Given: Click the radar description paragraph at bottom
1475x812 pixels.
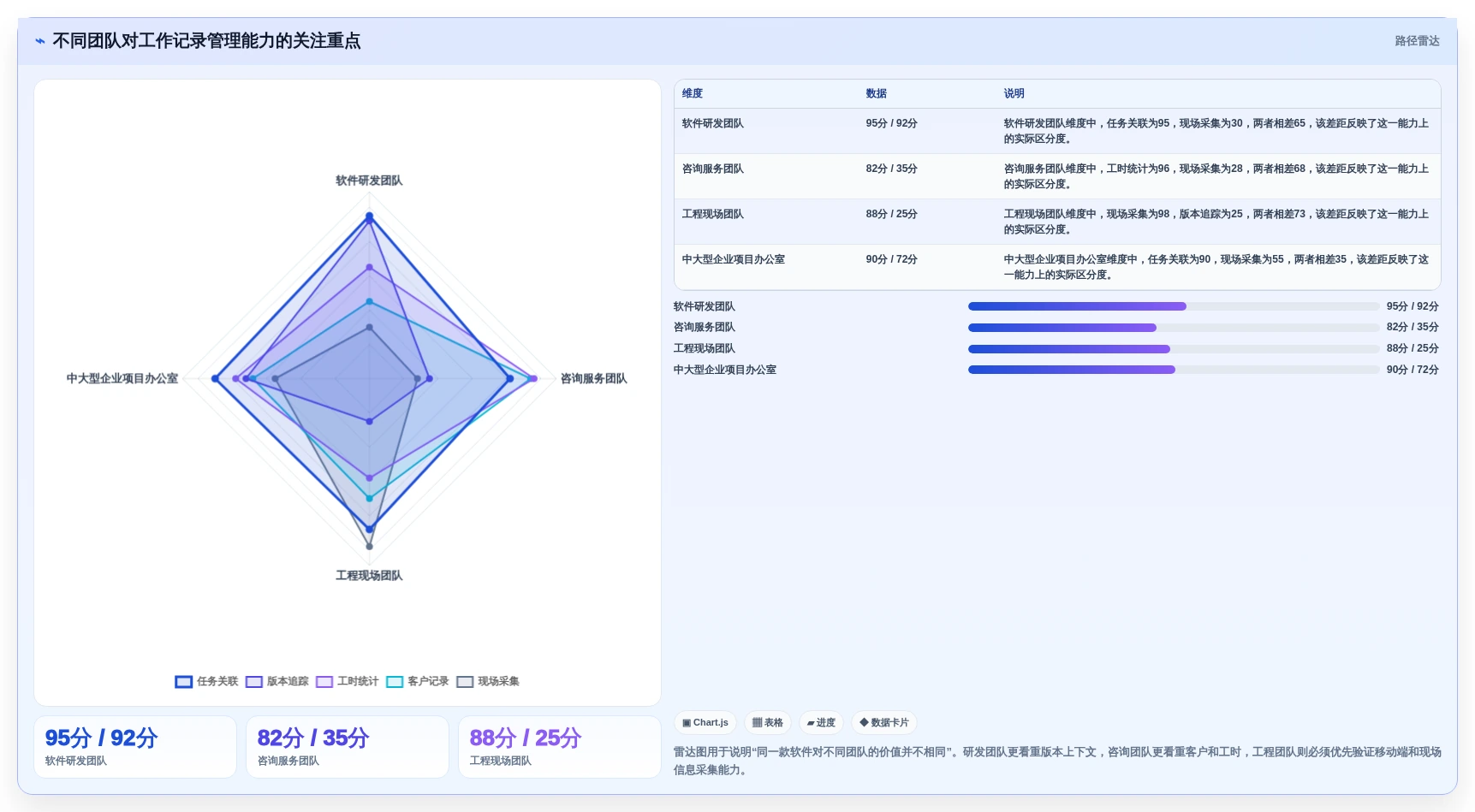Looking at the screenshot, I should (1057, 761).
